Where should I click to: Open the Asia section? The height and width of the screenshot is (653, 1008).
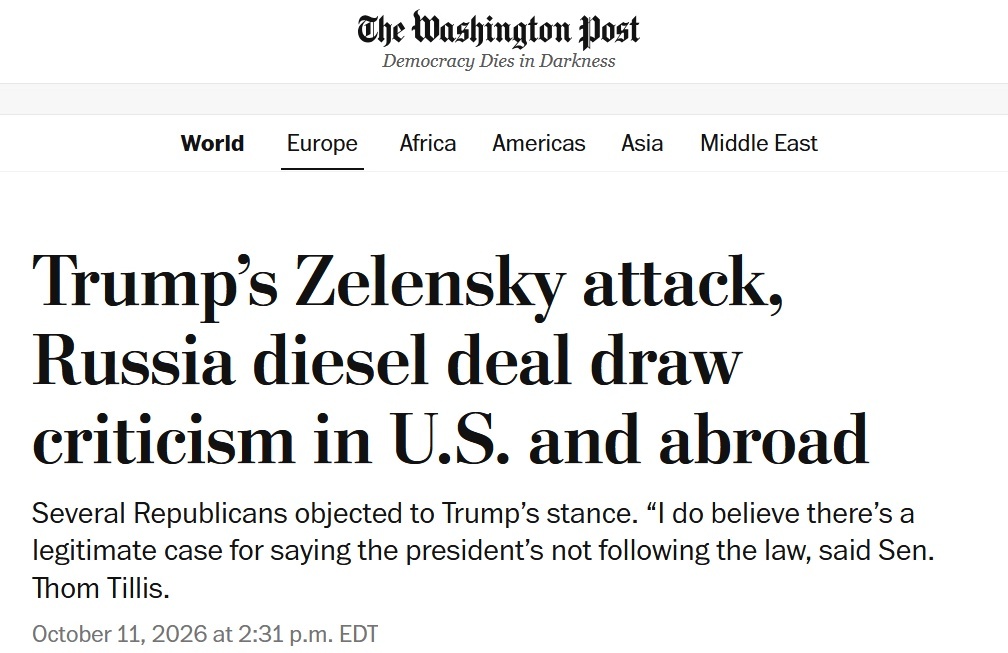click(x=642, y=143)
